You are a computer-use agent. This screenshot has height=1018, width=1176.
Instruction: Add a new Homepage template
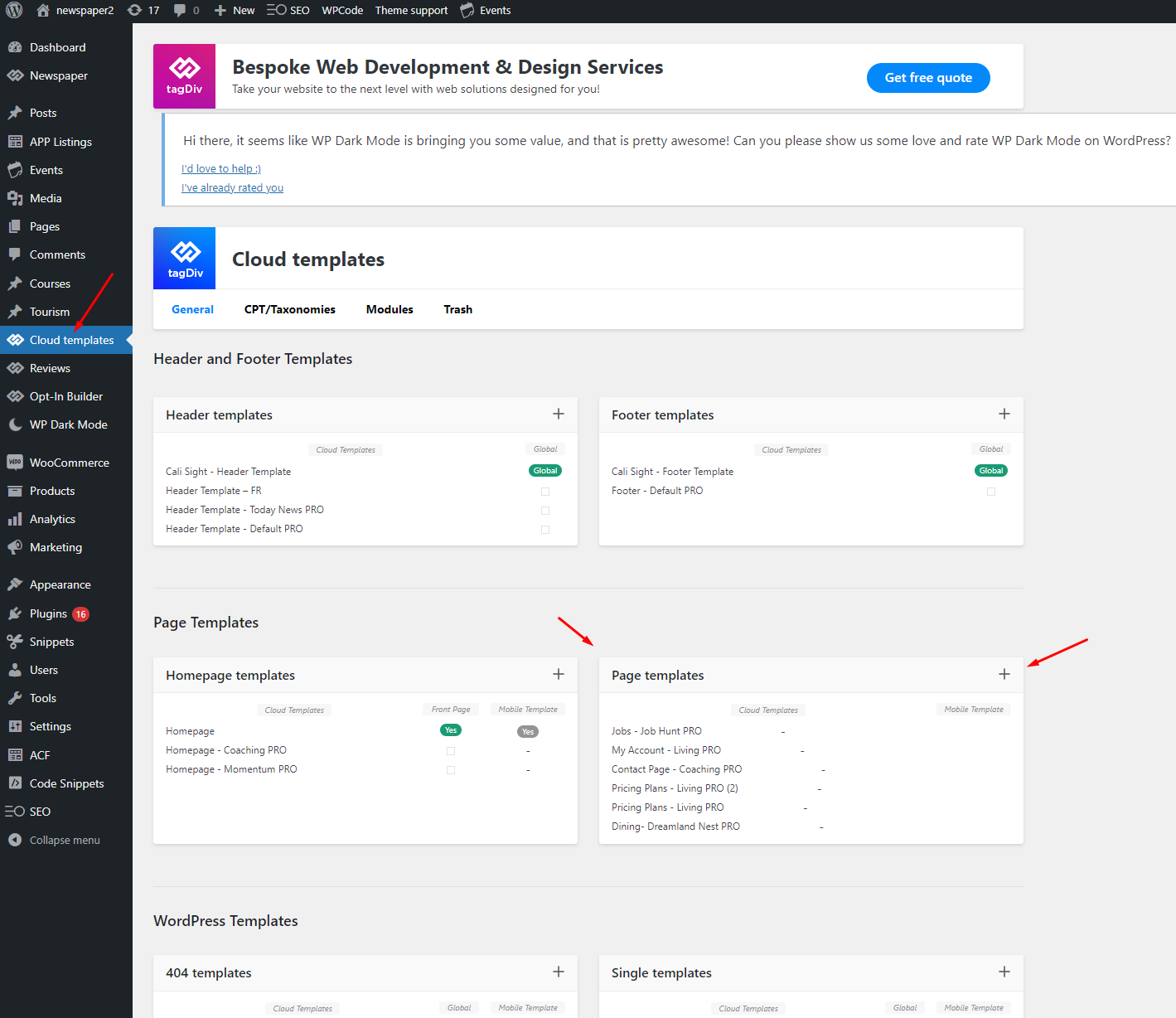(559, 674)
